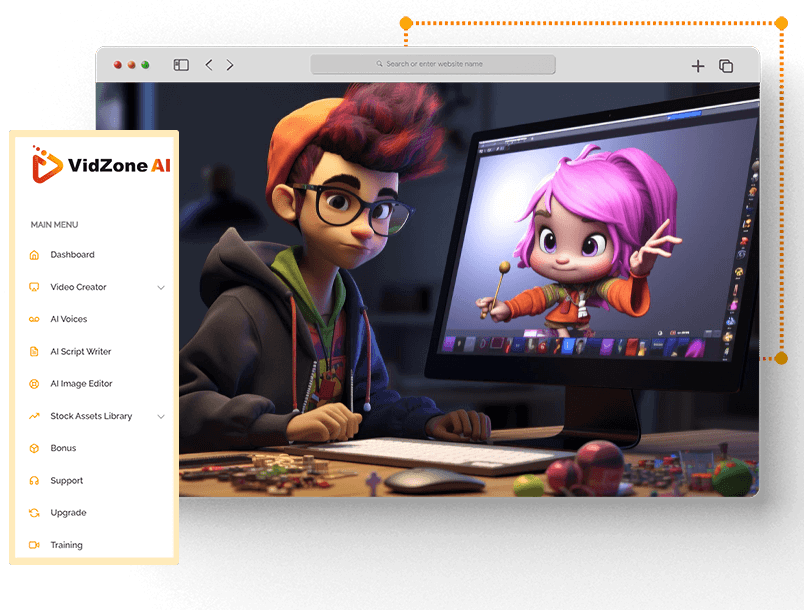This screenshot has height=610, width=804.
Task: Click the yellow minimize window button
Action: tap(132, 65)
